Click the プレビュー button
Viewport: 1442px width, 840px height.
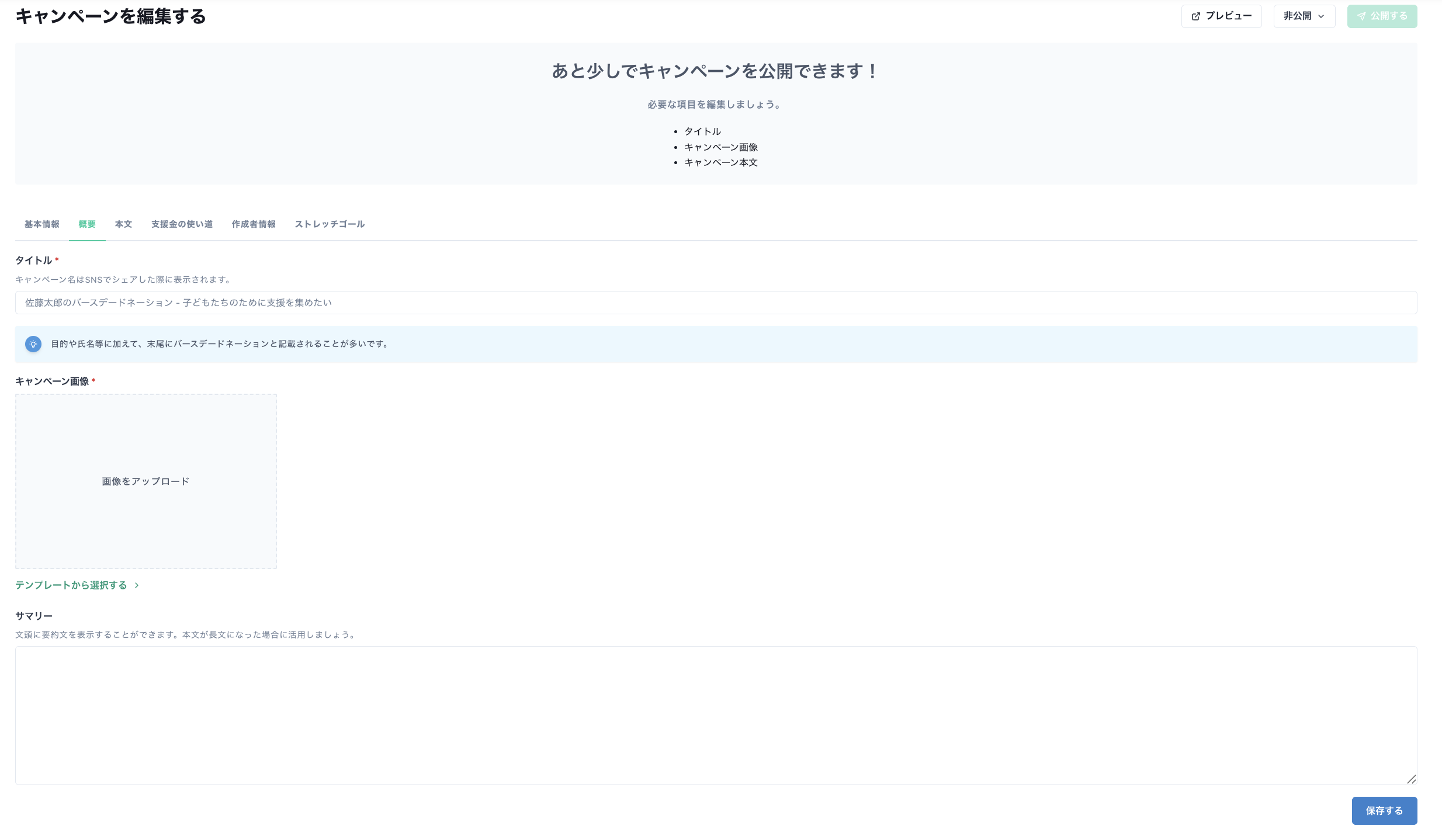1221,16
